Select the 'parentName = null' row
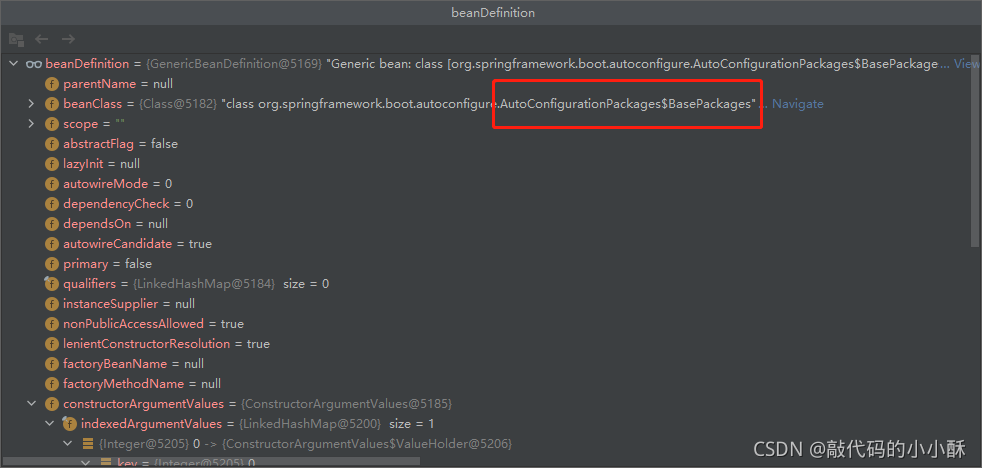The image size is (982, 468). coord(118,84)
